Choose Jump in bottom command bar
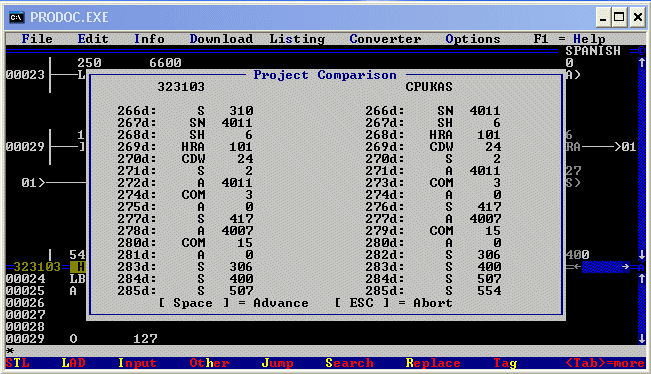Viewport: 651px width, 374px height. (x=277, y=363)
